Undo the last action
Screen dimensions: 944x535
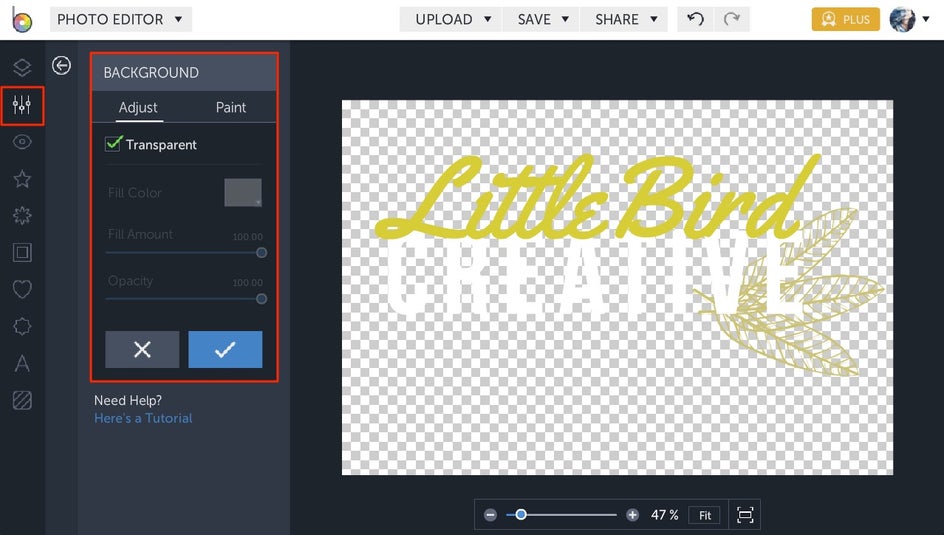coord(695,19)
